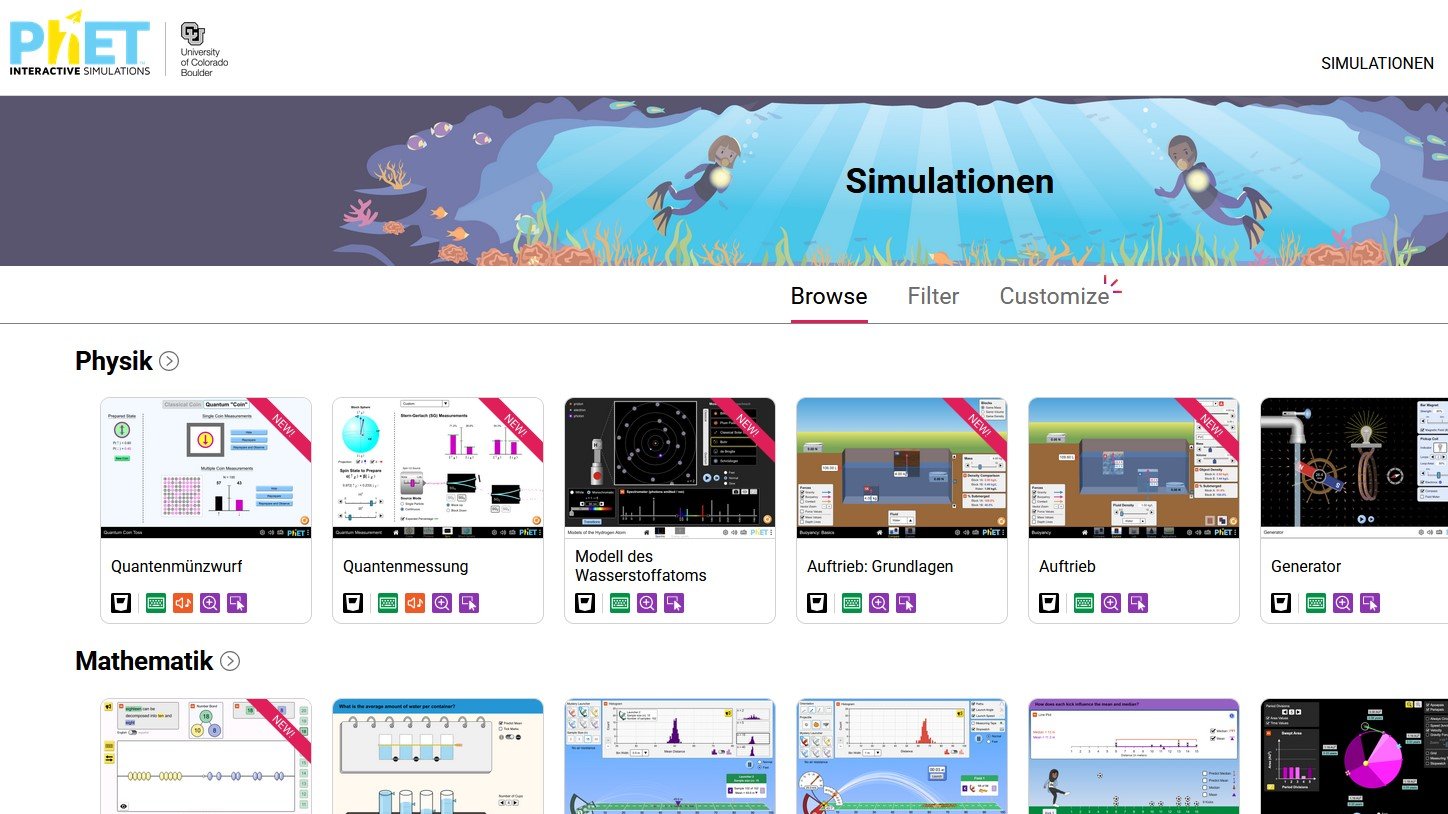The height and width of the screenshot is (814, 1448).
Task: Select the Browse tab
Action: 829,296
